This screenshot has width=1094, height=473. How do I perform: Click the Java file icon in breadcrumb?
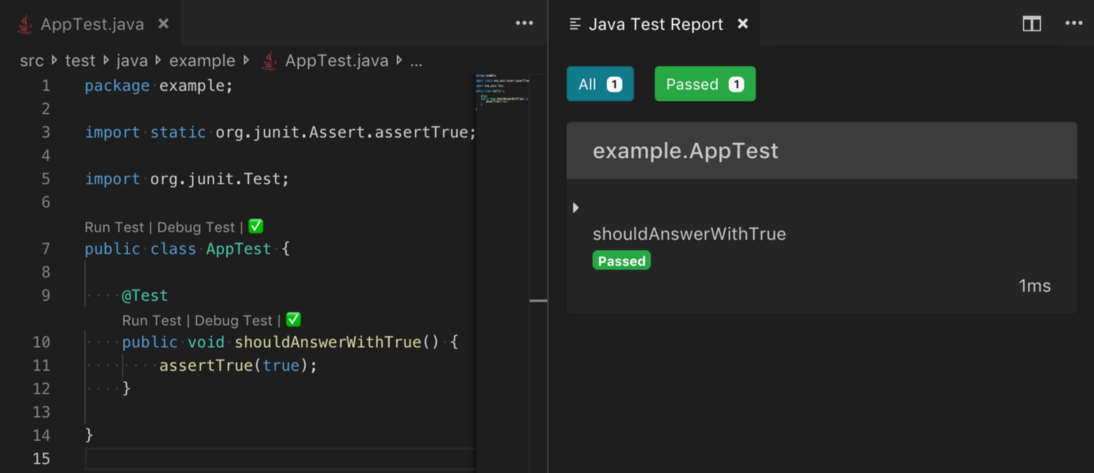point(268,61)
